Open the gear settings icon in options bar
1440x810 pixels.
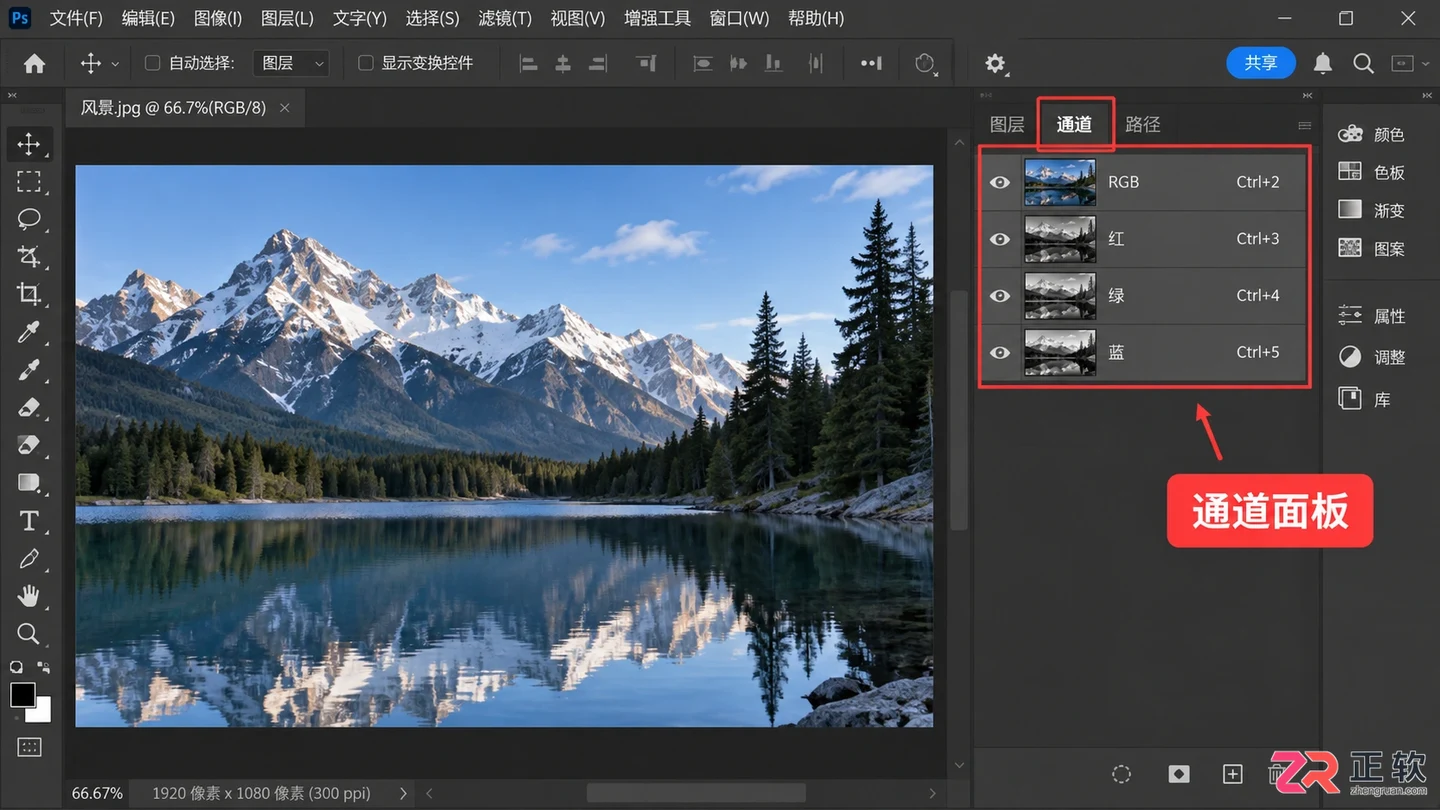[x=995, y=63]
